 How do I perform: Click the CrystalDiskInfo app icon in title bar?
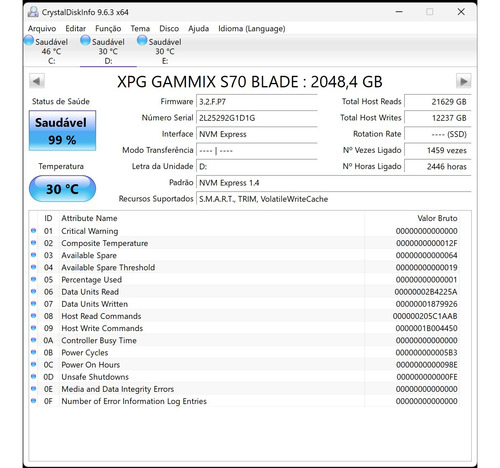(33, 12)
